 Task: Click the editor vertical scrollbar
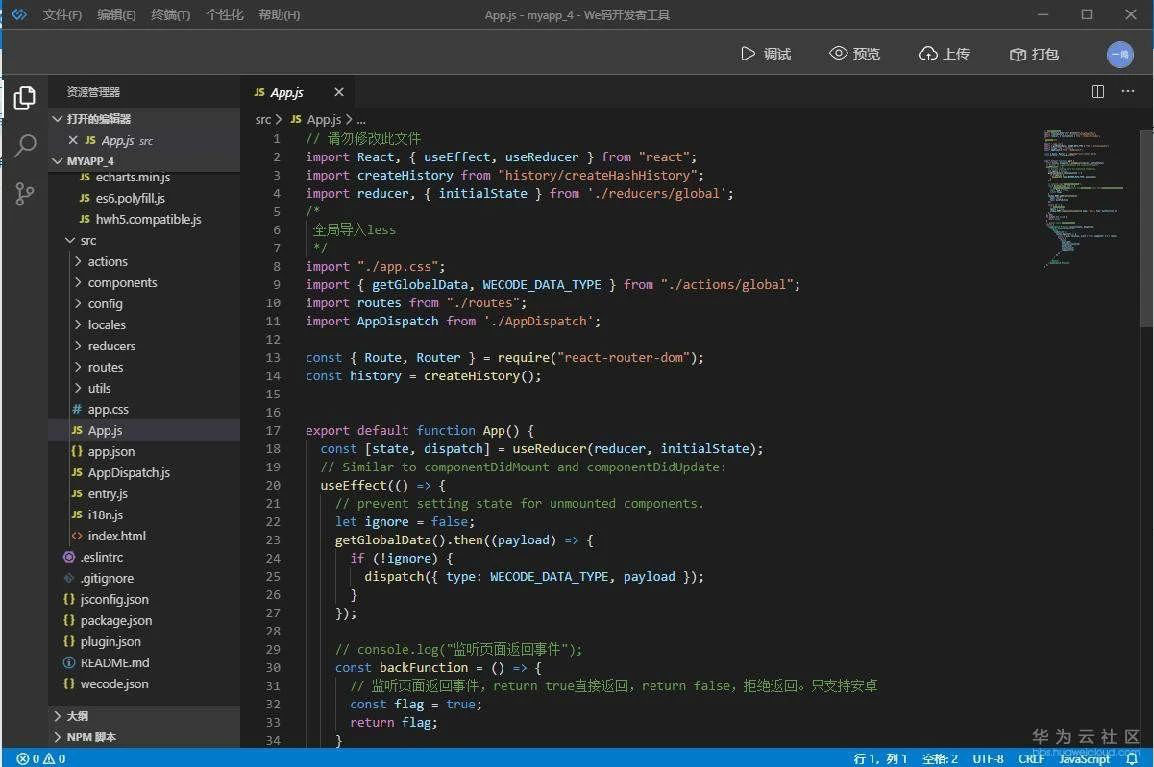pos(1147,228)
